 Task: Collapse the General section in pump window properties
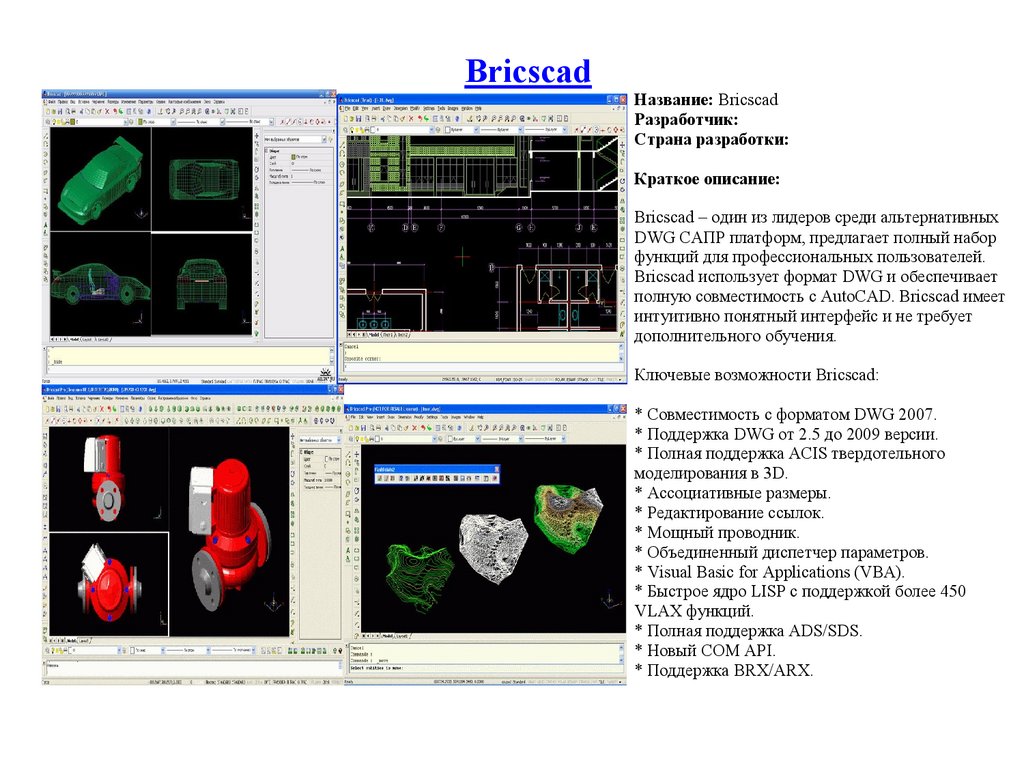(x=301, y=452)
